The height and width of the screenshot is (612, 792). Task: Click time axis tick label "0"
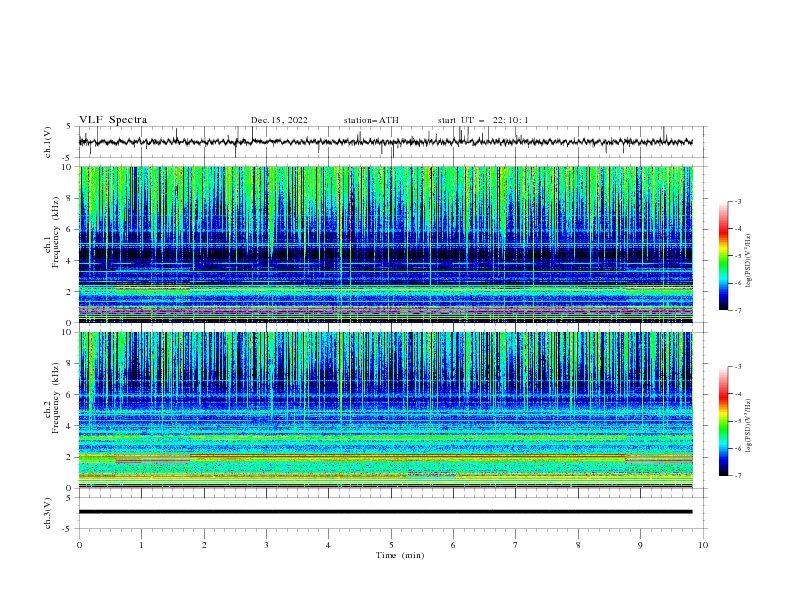coord(79,545)
